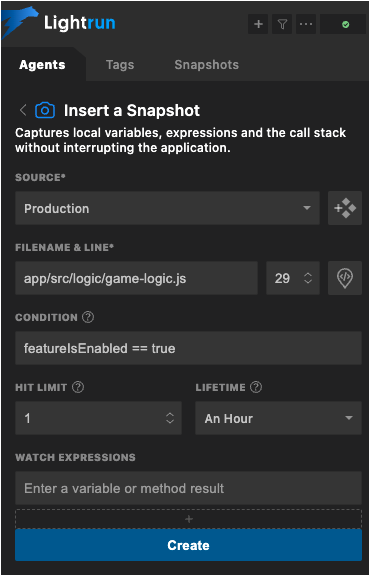The image size is (371, 576).
Task: Click the blue camera snapshot icon
Action: point(45,110)
